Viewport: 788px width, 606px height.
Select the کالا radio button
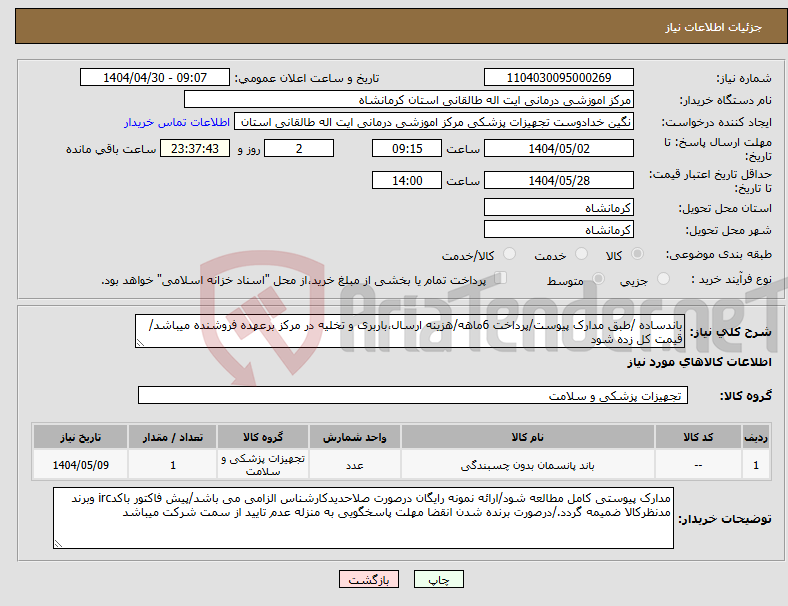coord(637,254)
